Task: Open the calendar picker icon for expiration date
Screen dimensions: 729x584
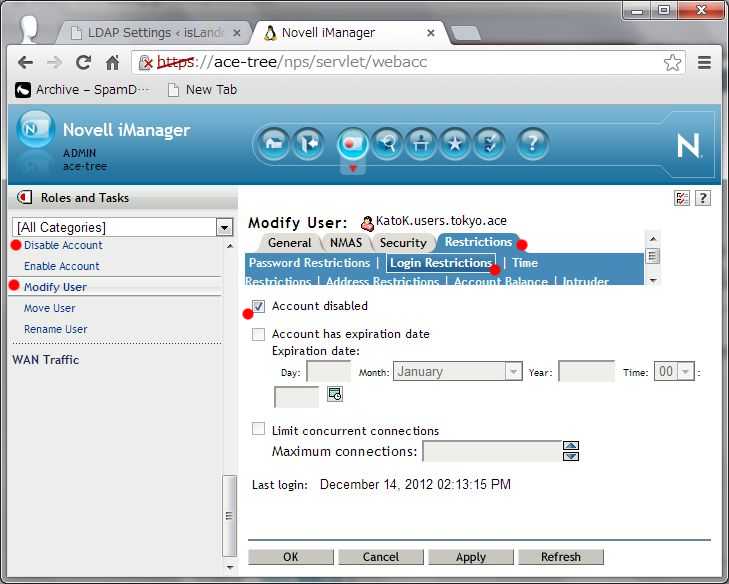Action: (x=335, y=394)
